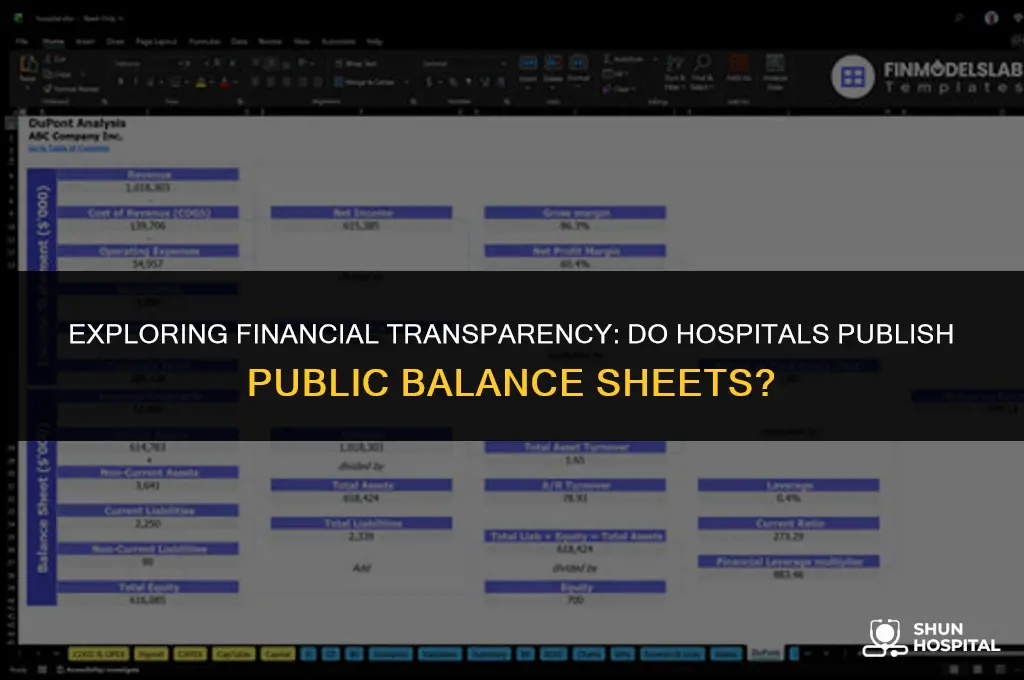Screen dimensions: 1024x680
Task: Select the A/R Turnover header box
Action: [x=575, y=485]
